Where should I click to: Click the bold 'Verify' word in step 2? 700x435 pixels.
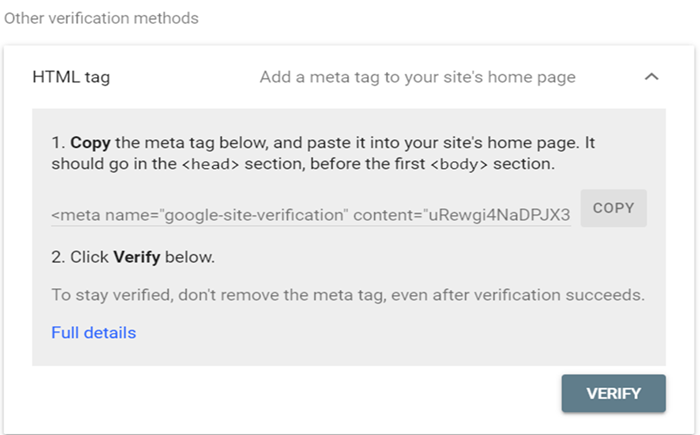click(x=137, y=257)
